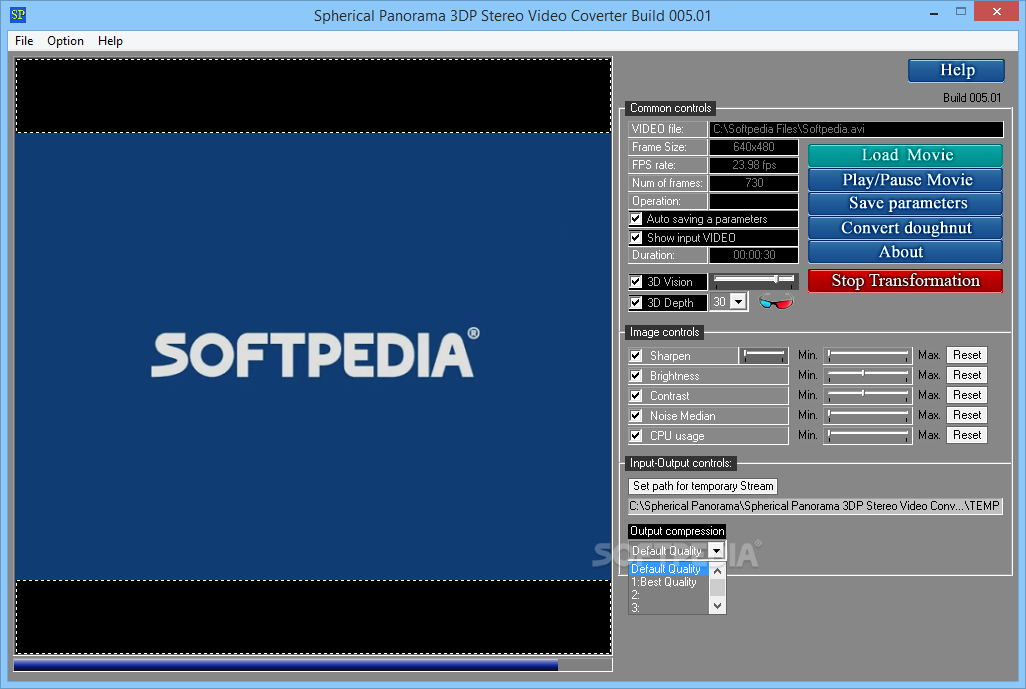Toggle the Brightness checkbox

click(x=636, y=376)
